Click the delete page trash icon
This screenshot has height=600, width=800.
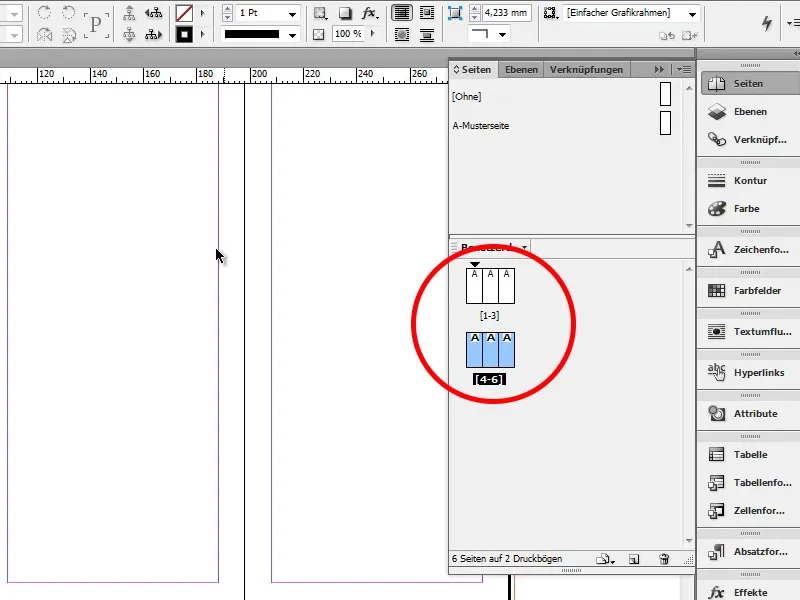click(x=664, y=559)
